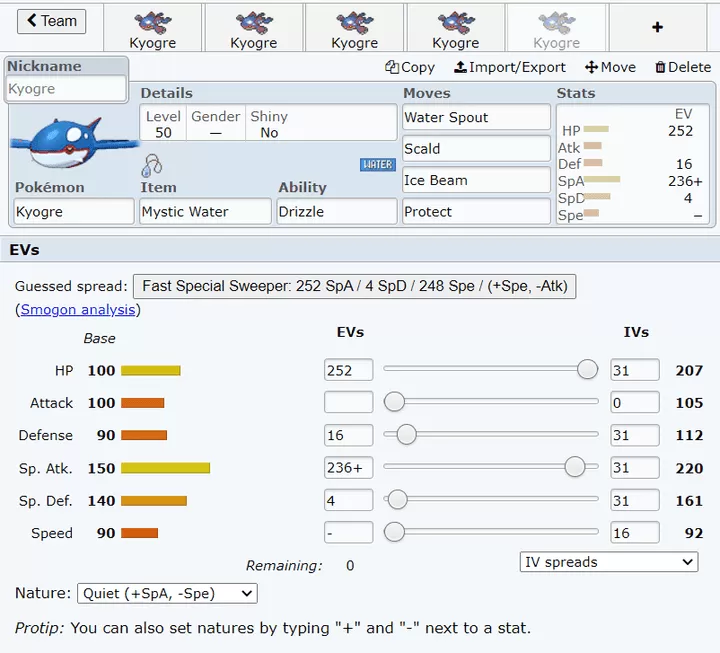Screen dimensions: 720x653
Task: Open the Smogon analysis link
Action: (x=78, y=310)
